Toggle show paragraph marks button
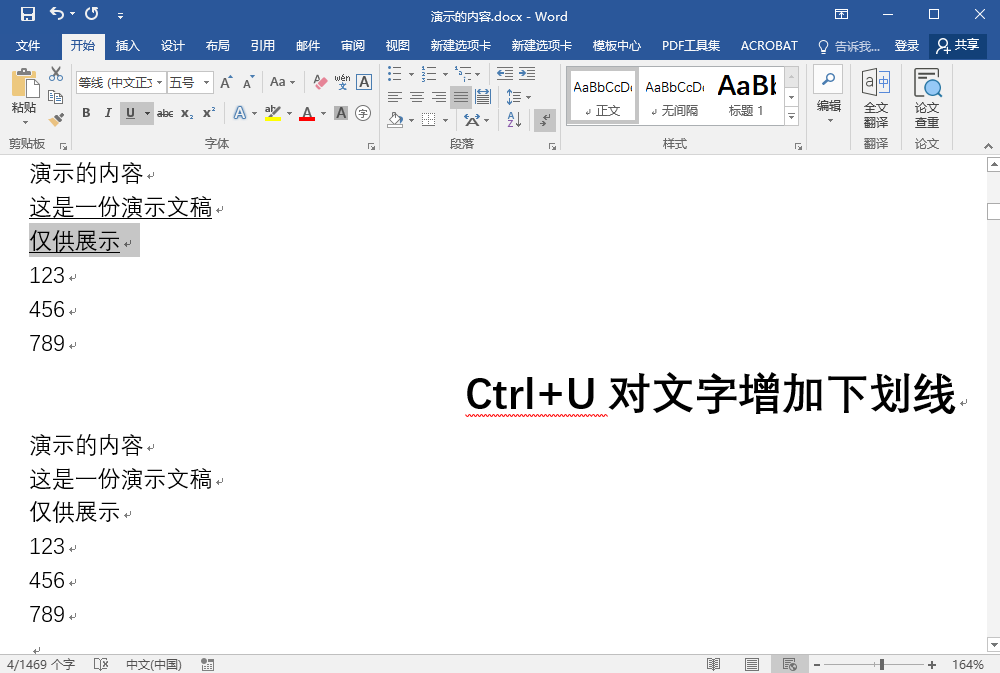The image size is (1000, 673). click(545, 120)
